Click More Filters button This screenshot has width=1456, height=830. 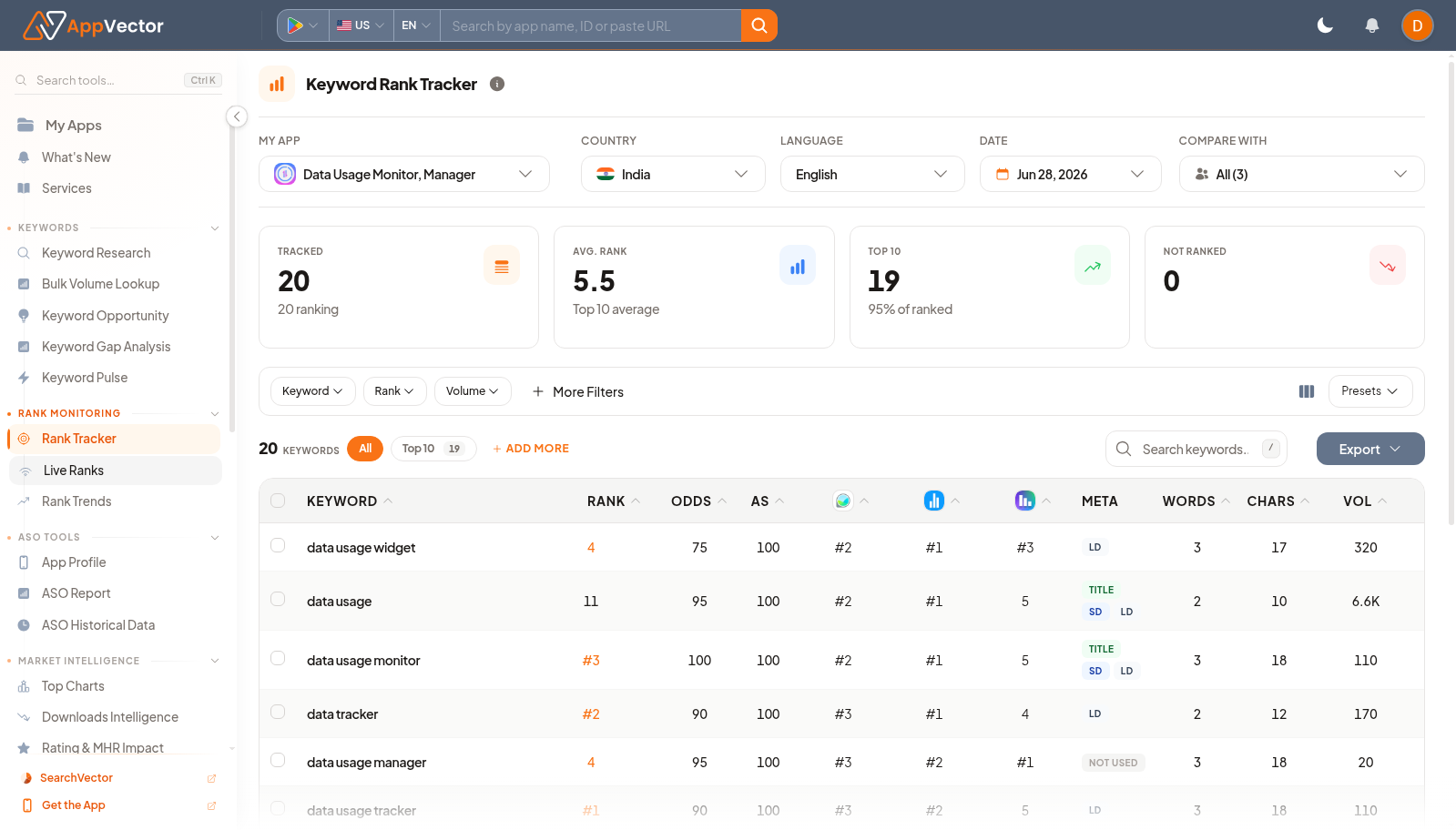point(578,391)
